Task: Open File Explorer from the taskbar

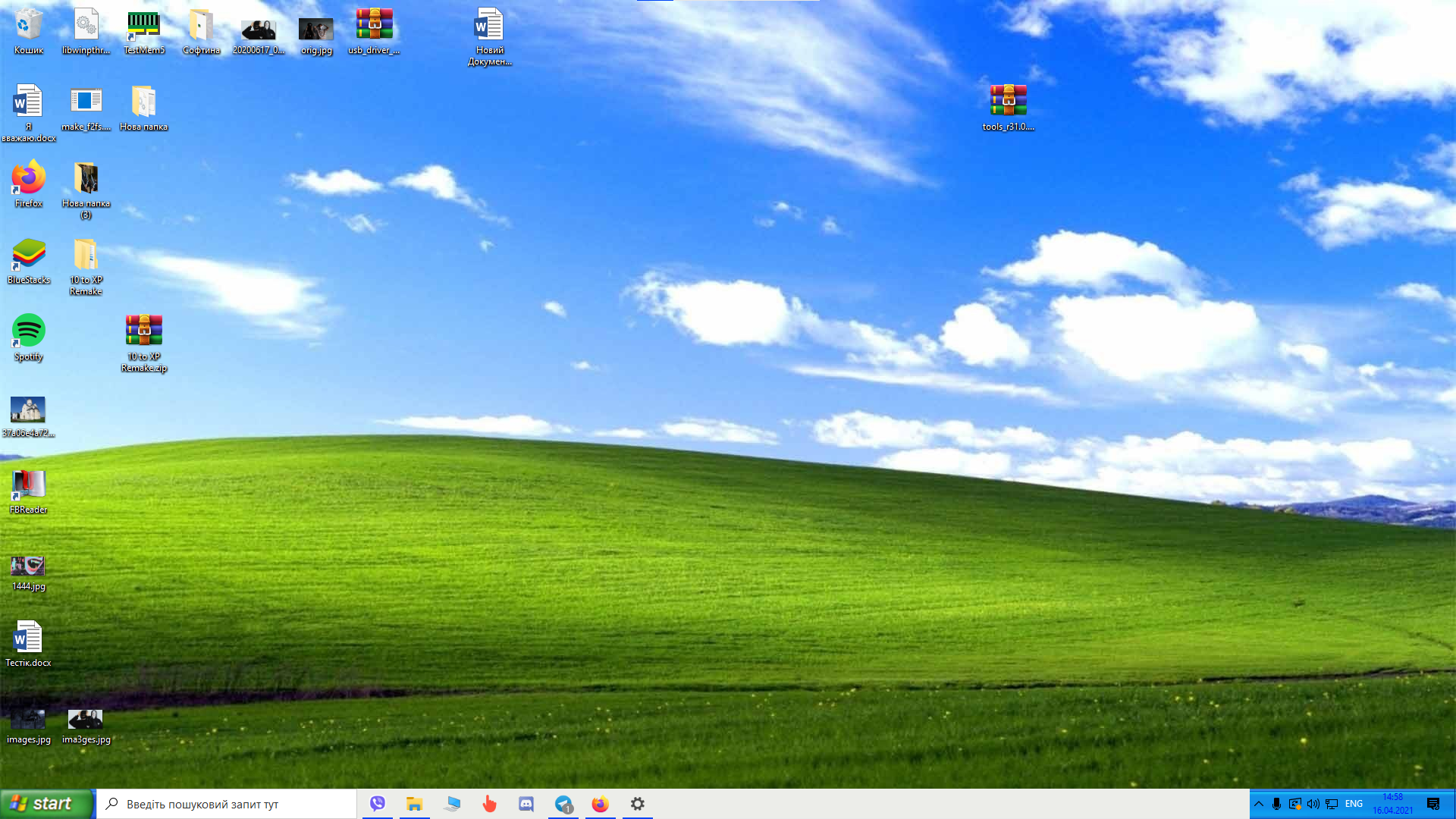Action: coord(415,804)
